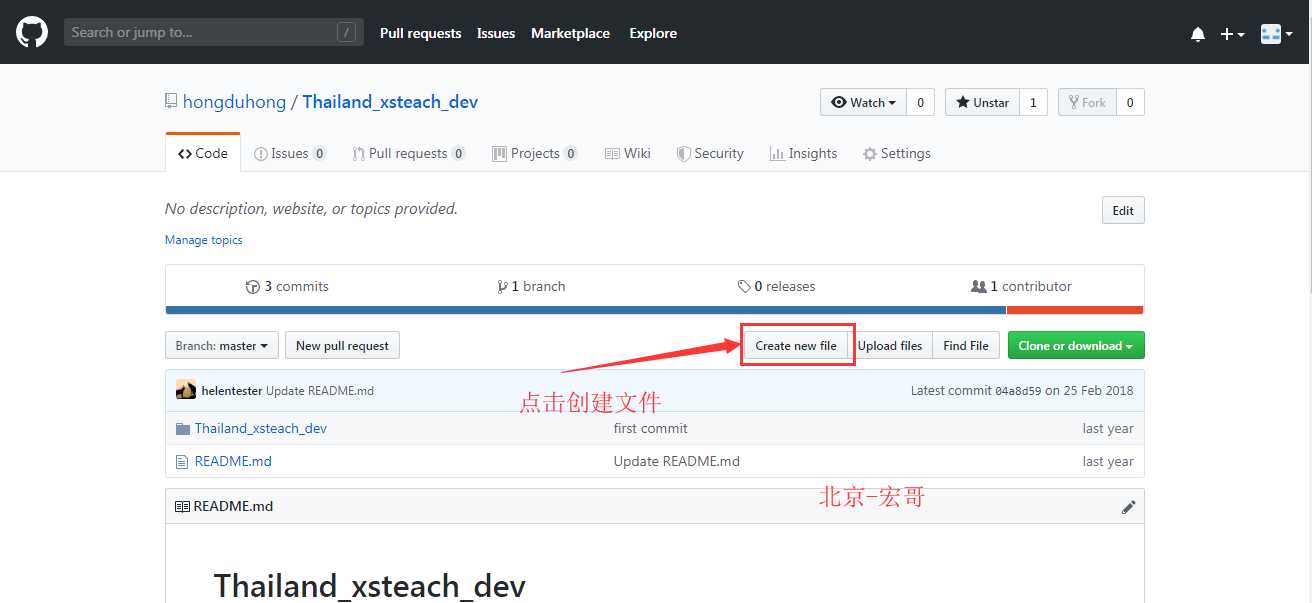Unstar the repository

point(982,102)
